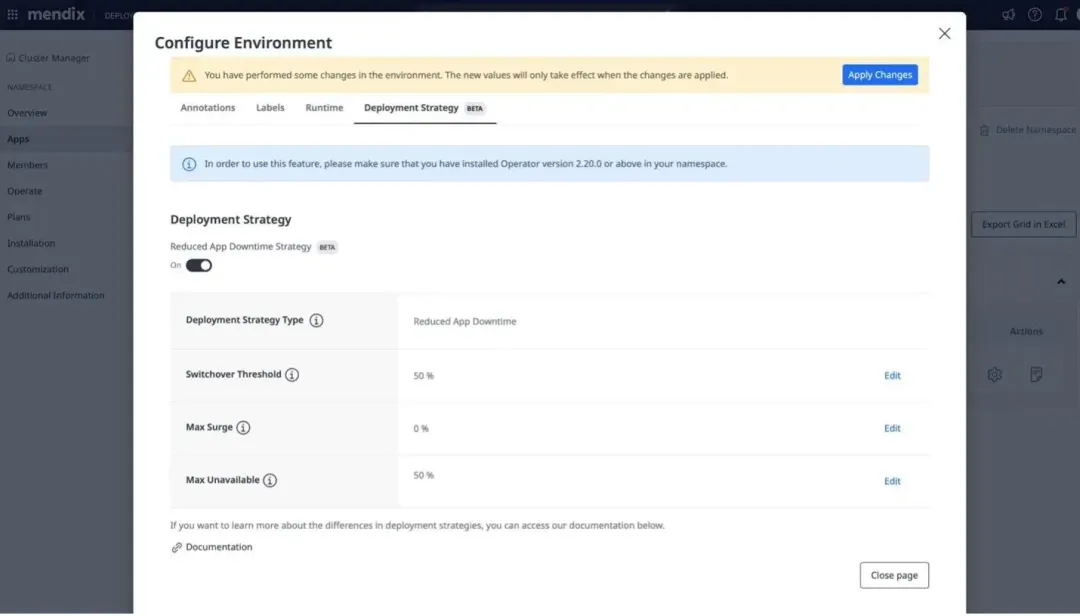Viewport: 1080px width, 616px height.
Task: Click Export Grid in Excel button
Action: click(x=1024, y=225)
